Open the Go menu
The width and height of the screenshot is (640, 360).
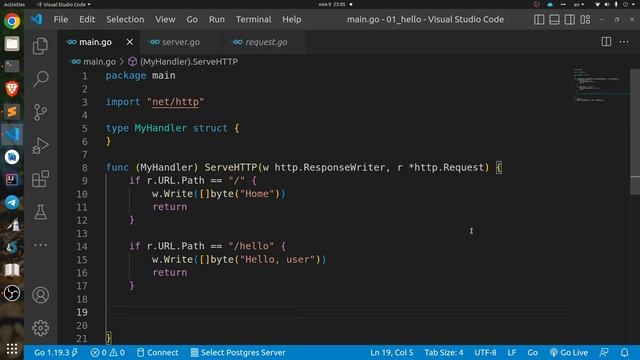pyautogui.click(x=192, y=19)
